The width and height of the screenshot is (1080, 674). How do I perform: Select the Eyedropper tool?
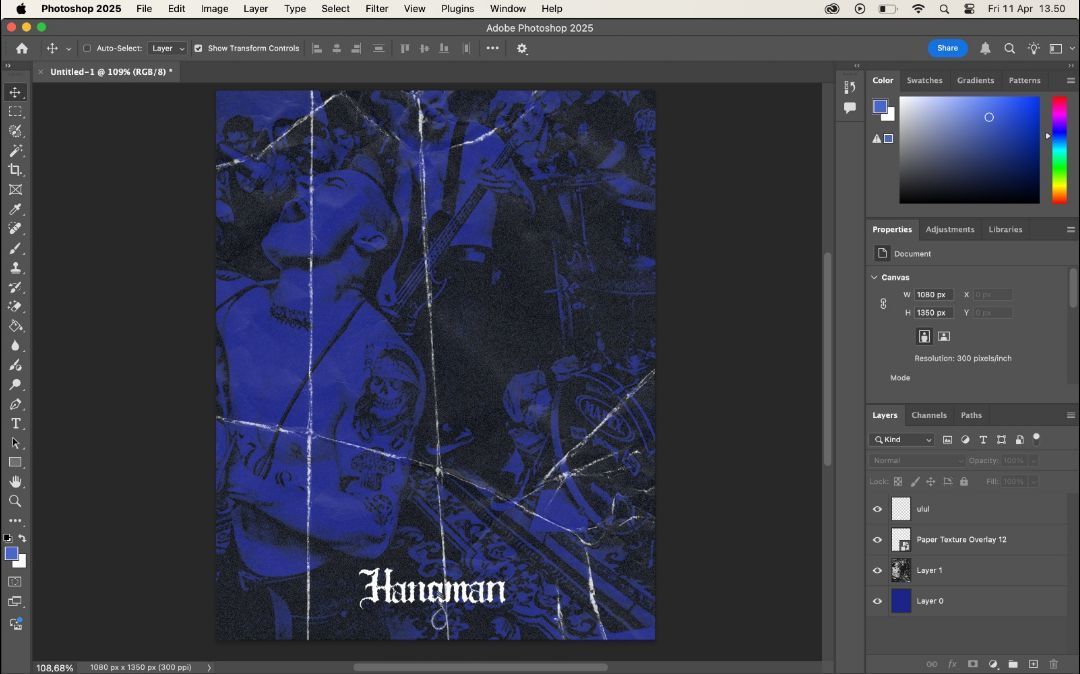tap(15, 209)
